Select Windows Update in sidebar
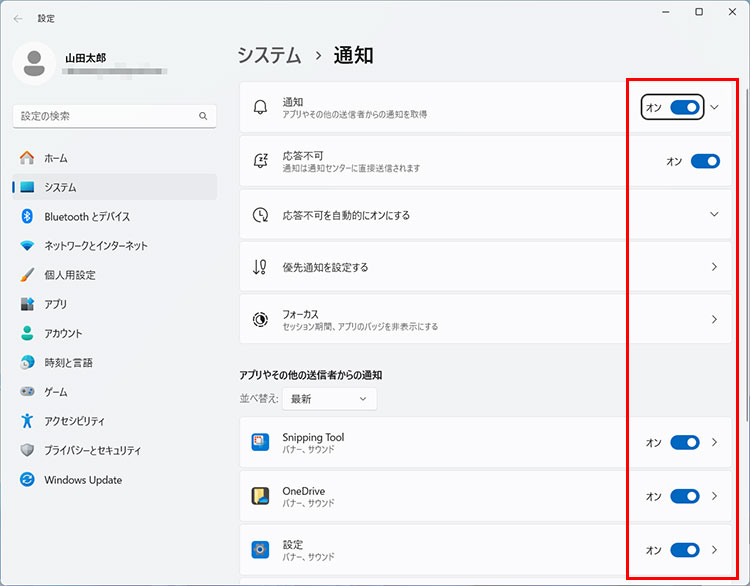 point(83,480)
